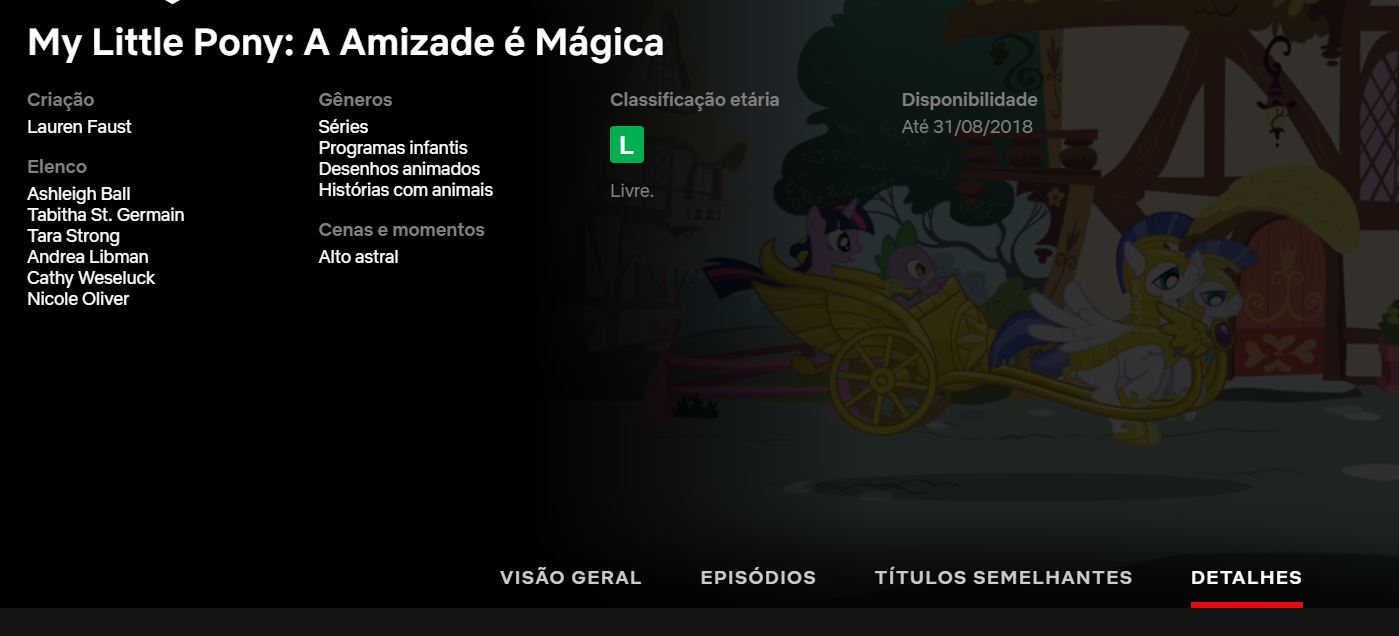Open Tabitha St. Germain's titles
1399x636 pixels.
pyautogui.click(x=105, y=215)
